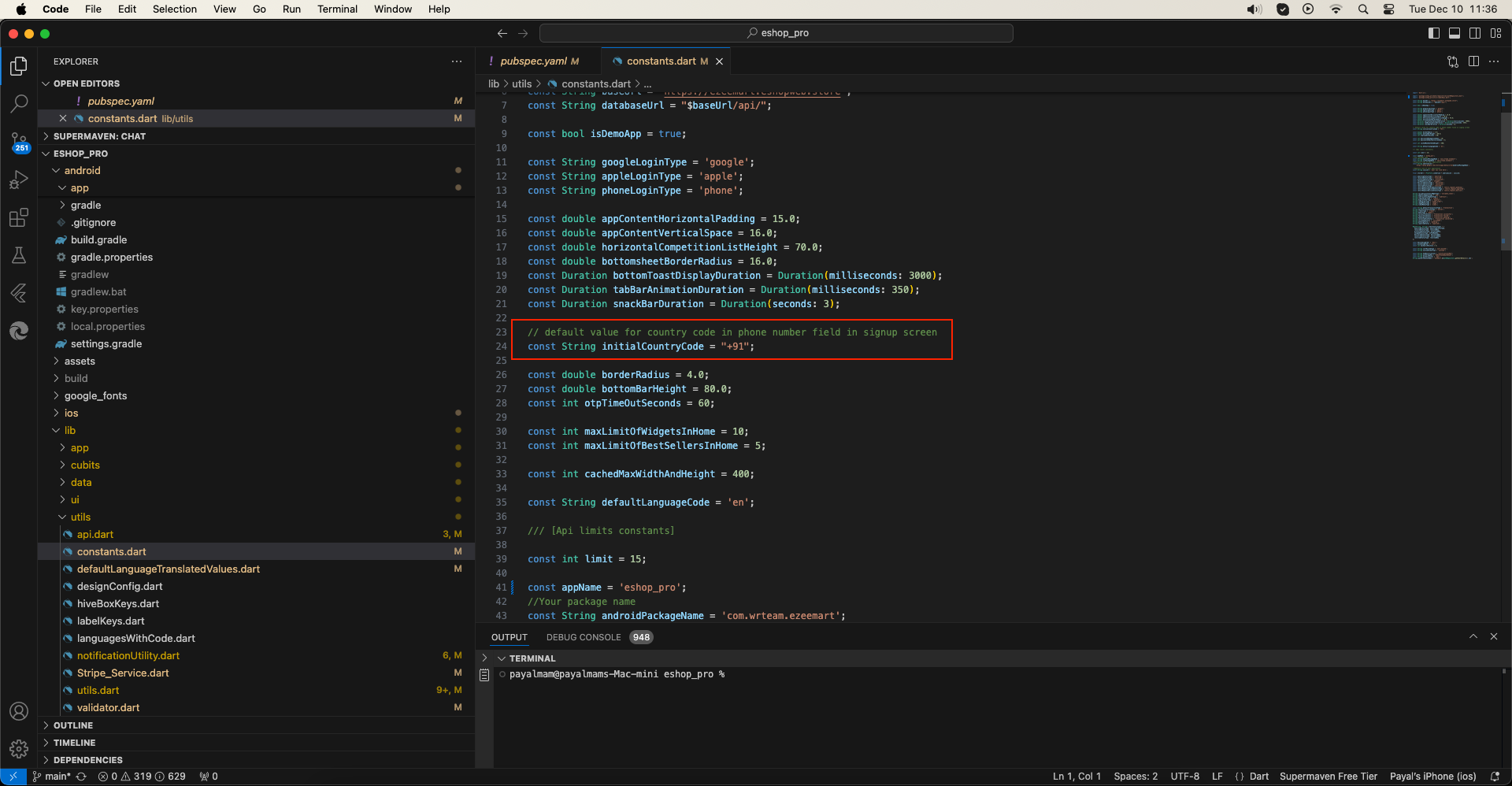The image size is (1512, 786).
Task: Open the Wi-Fi menu bar icon
Action: pos(1336,9)
